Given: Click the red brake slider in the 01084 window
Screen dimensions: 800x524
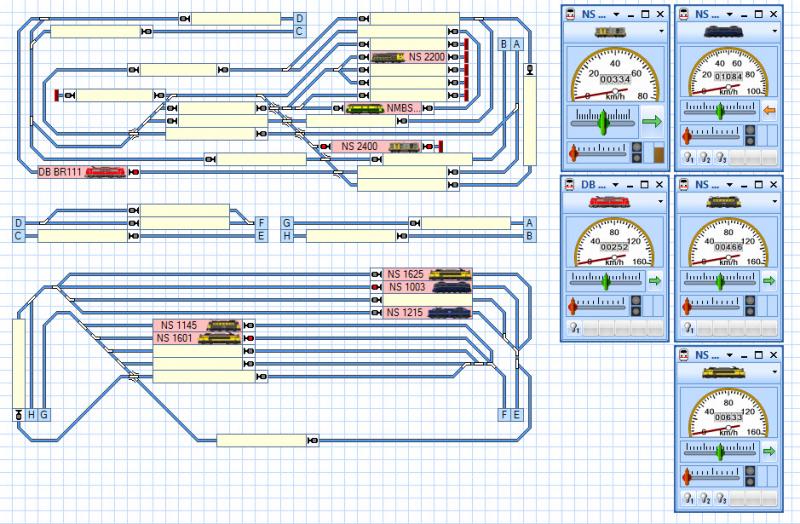Looking at the screenshot, I should pyautogui.click(x=687, y=136).
